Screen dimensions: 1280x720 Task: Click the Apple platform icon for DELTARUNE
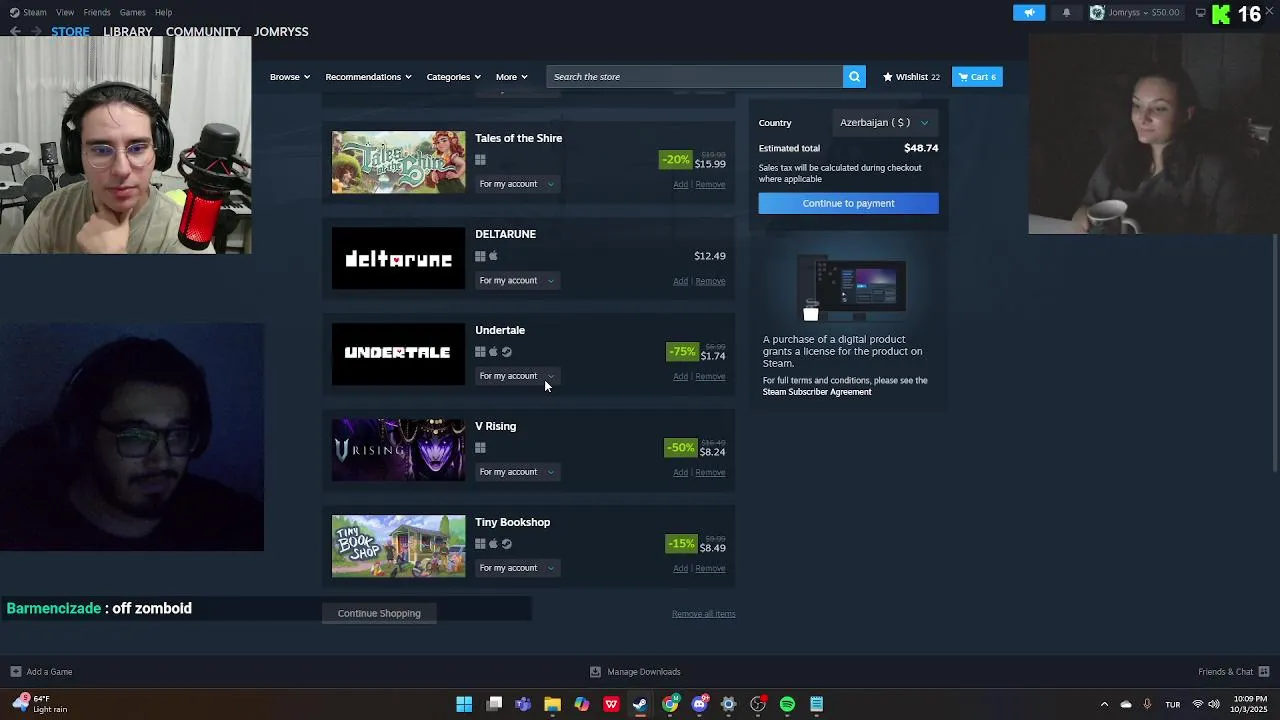pos(493,256)
